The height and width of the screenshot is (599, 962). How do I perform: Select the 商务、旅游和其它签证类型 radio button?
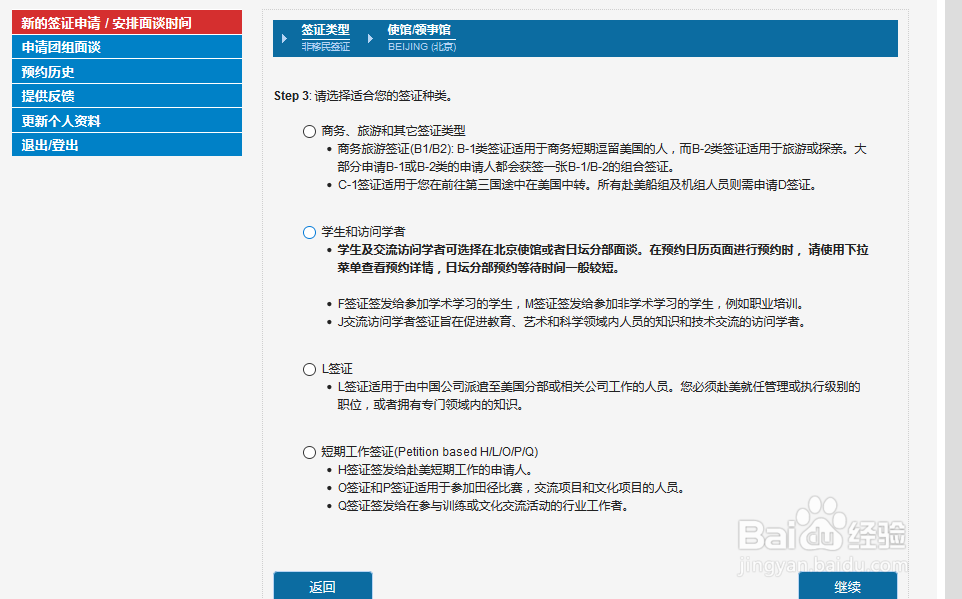[x=309, y=130]
